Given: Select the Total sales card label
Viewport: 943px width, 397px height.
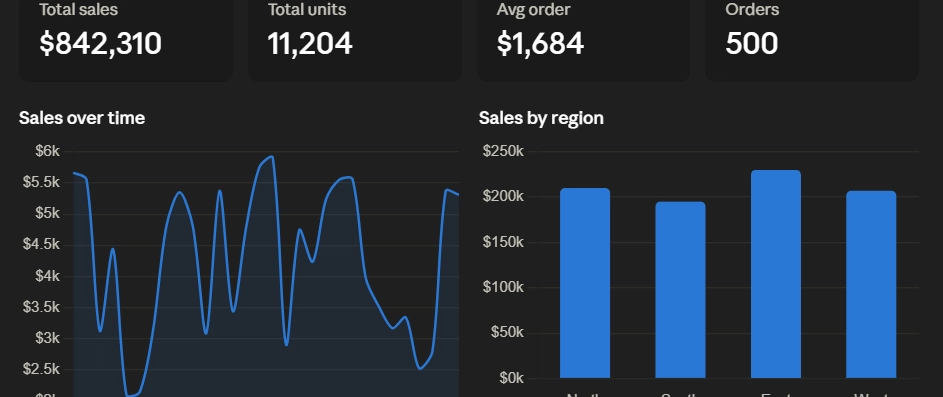Looking at the screenshot, I should click(79, 9).
